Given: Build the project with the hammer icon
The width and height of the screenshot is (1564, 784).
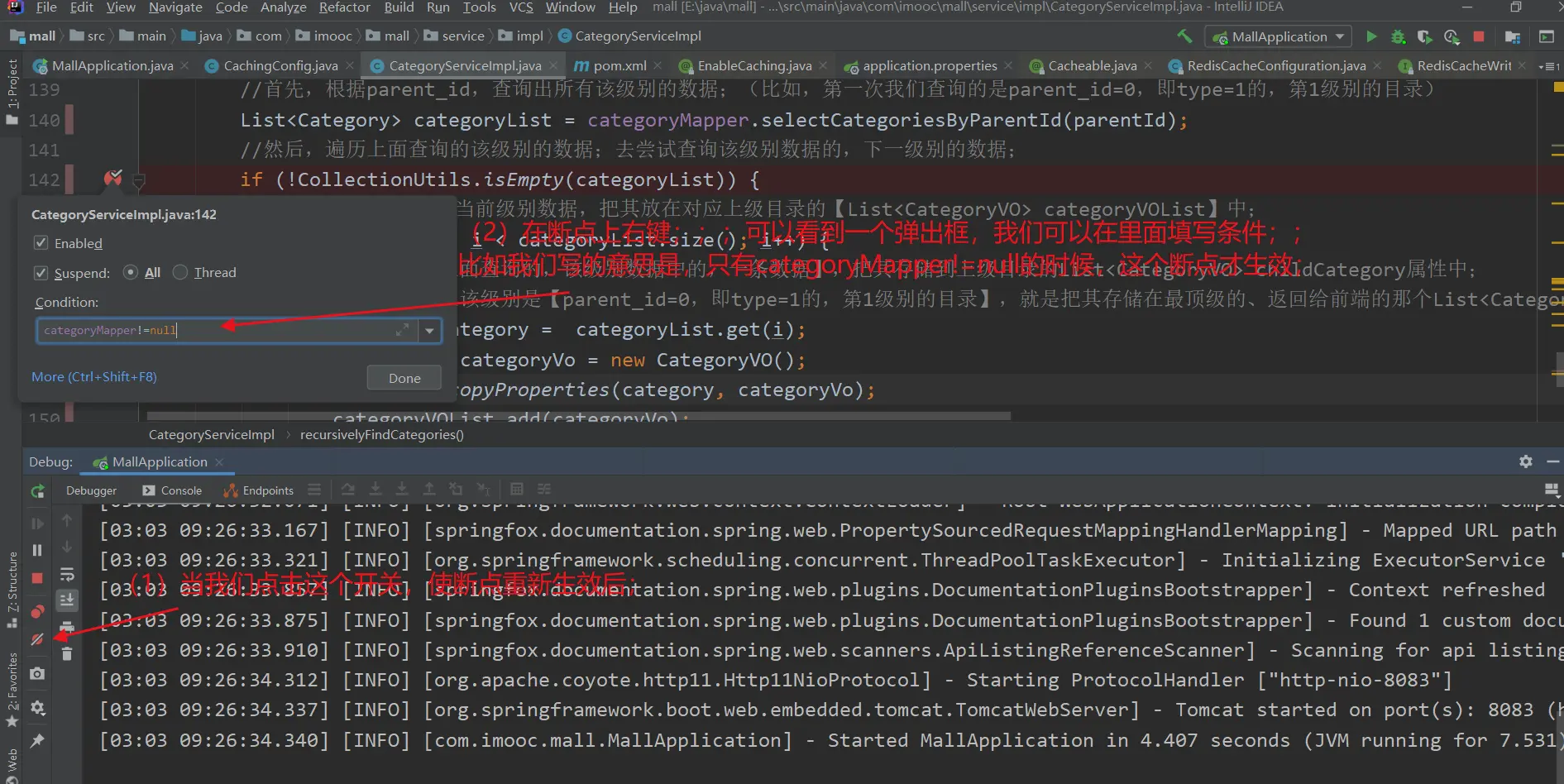Looking at the screenshot, I should click(1184, 36).
